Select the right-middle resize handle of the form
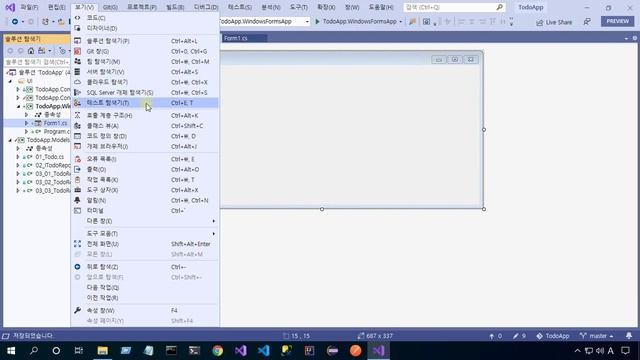Viewport: 640px width, 360px height. coord(484,130)
